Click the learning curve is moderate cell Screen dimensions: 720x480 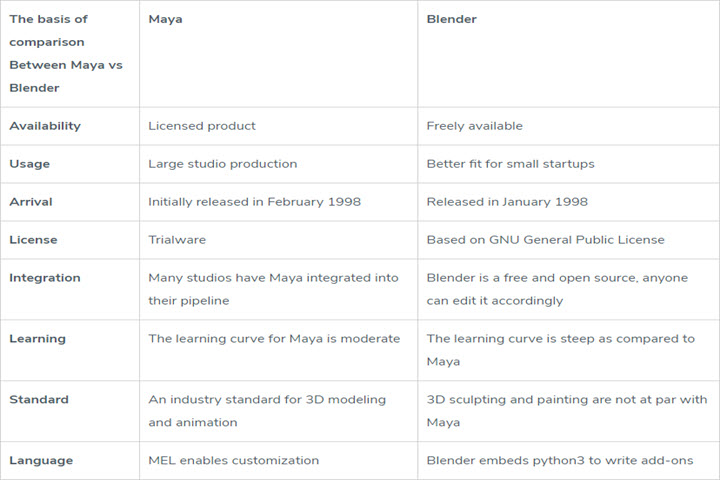tap(274, 339)
